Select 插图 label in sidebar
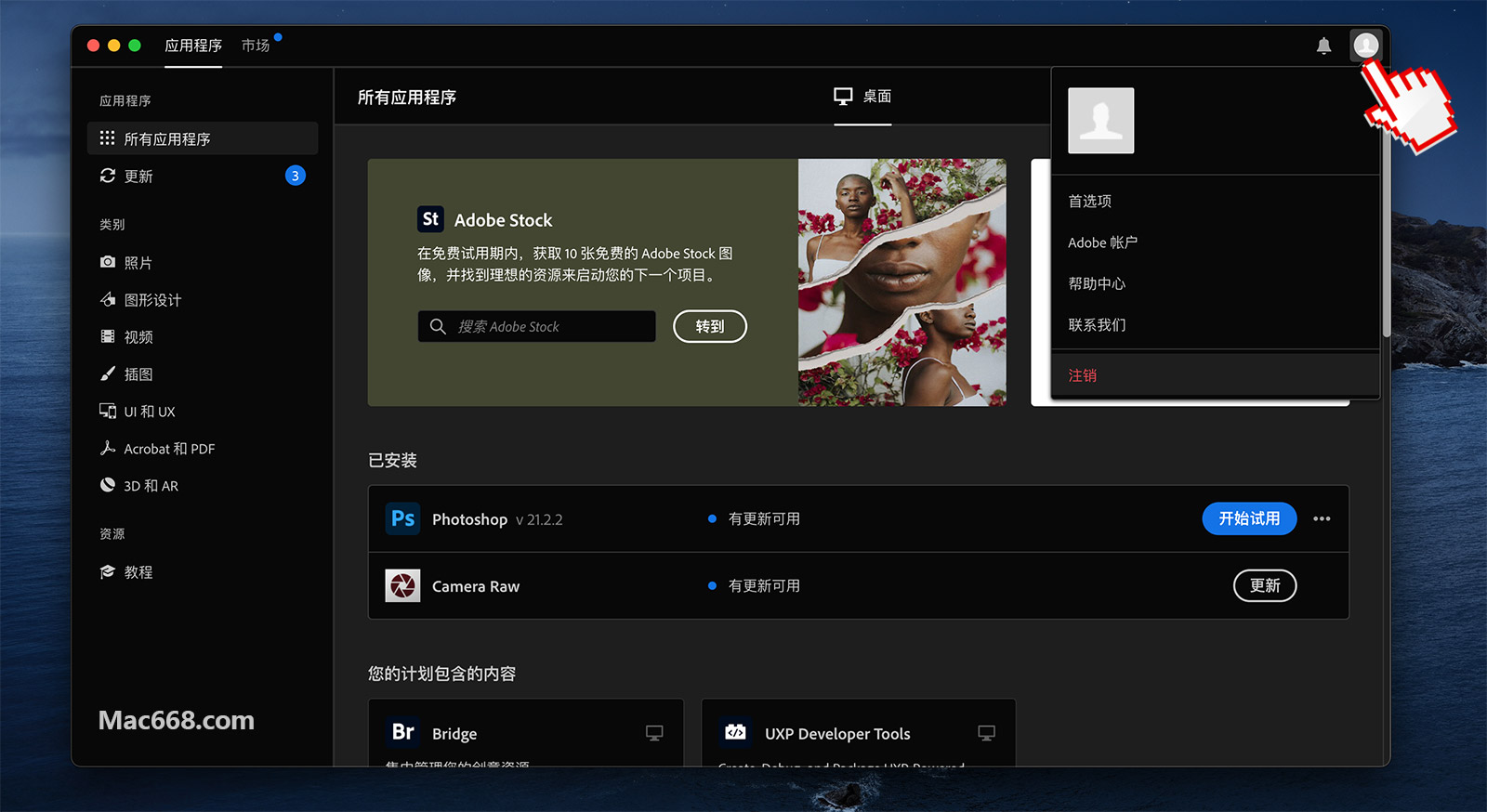This screenshot has height=812, width=1487. [x=138, y=374]
